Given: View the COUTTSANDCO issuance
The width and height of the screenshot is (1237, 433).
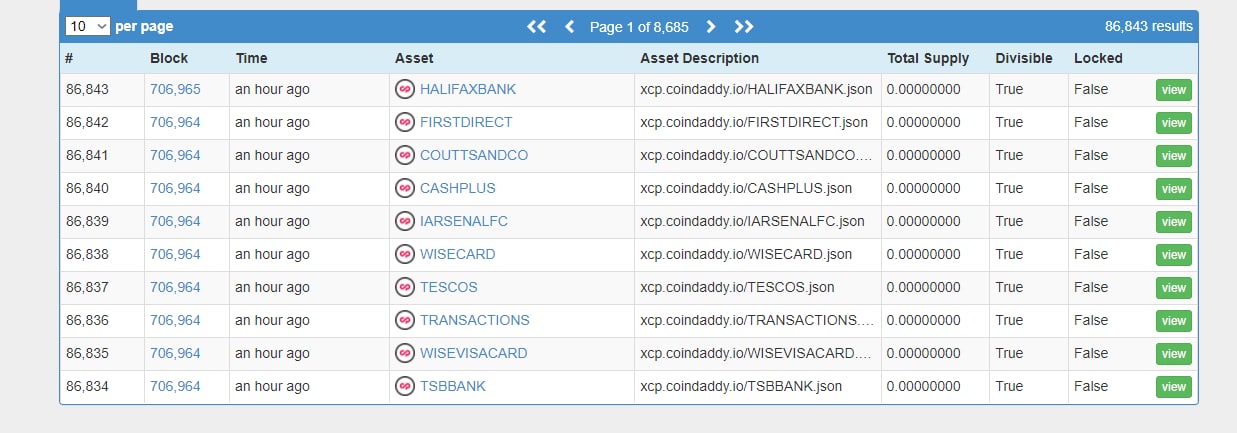Looking at the screenshot, I should click(1174, 156).
